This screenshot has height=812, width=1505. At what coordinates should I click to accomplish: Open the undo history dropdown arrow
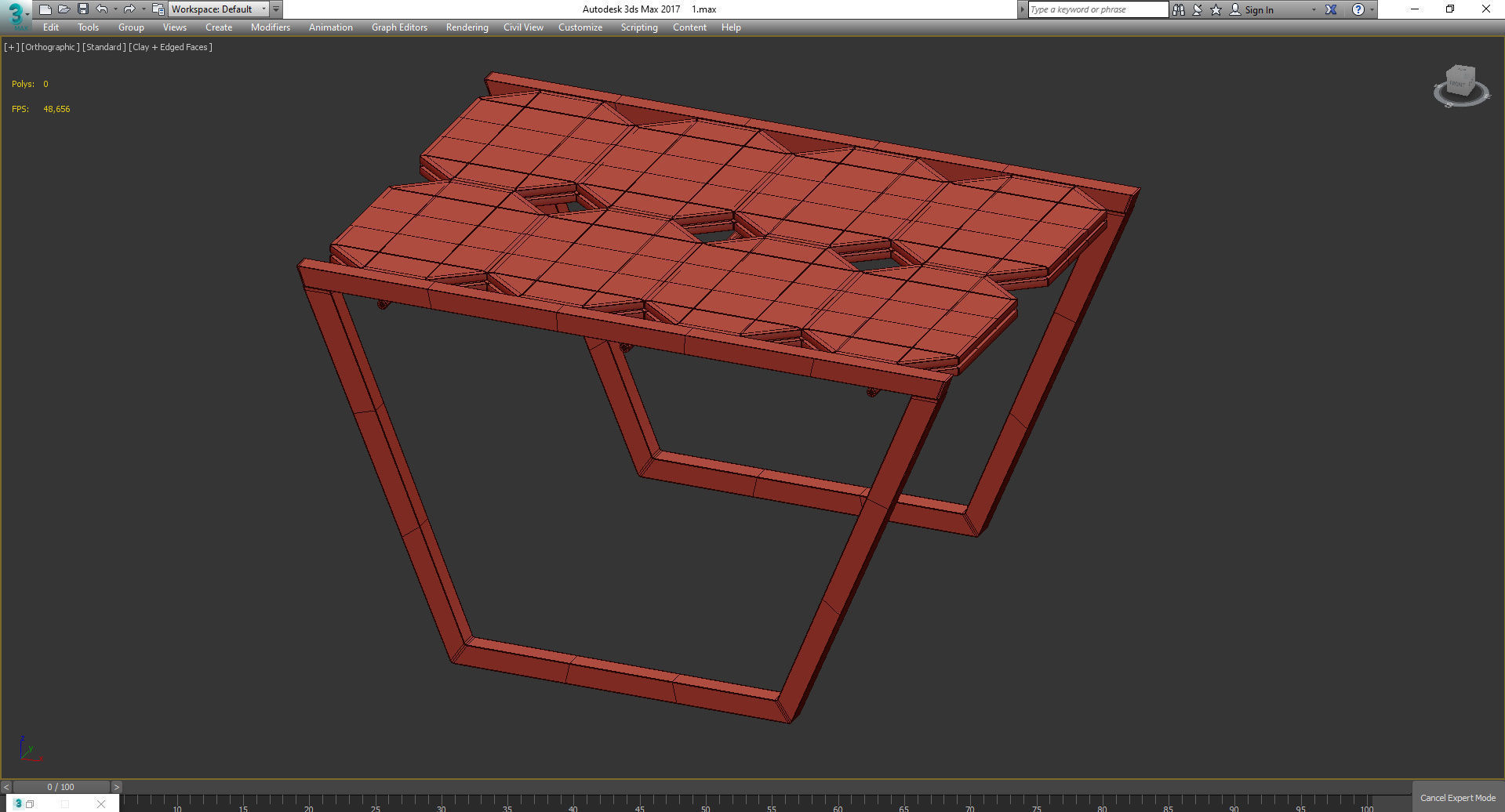coord(115,9)
